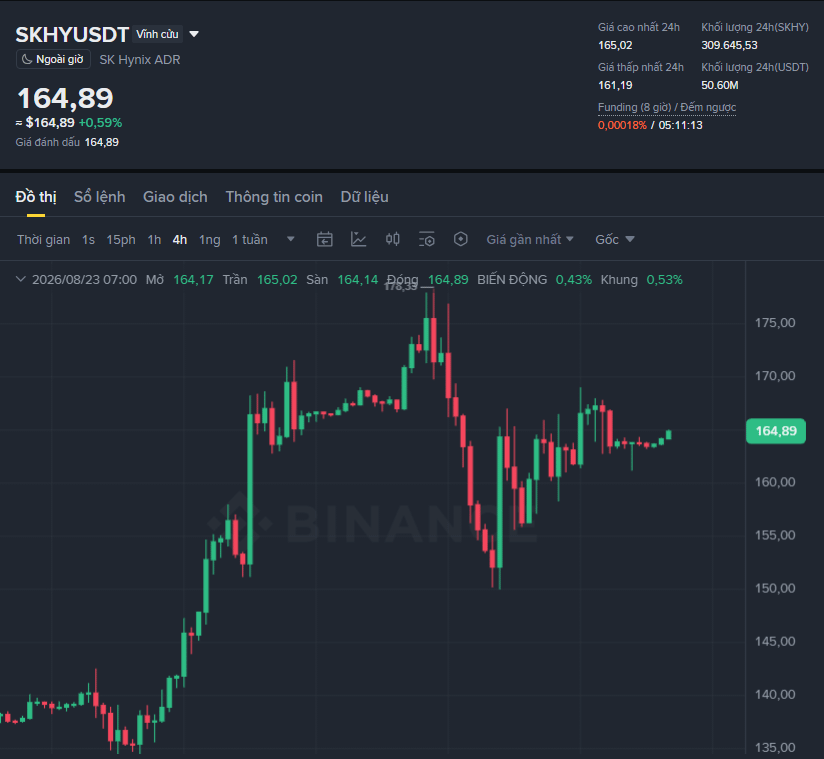Click the large 164,89 last price
Screen dimensions: 824x759
(x=65, y=98)
